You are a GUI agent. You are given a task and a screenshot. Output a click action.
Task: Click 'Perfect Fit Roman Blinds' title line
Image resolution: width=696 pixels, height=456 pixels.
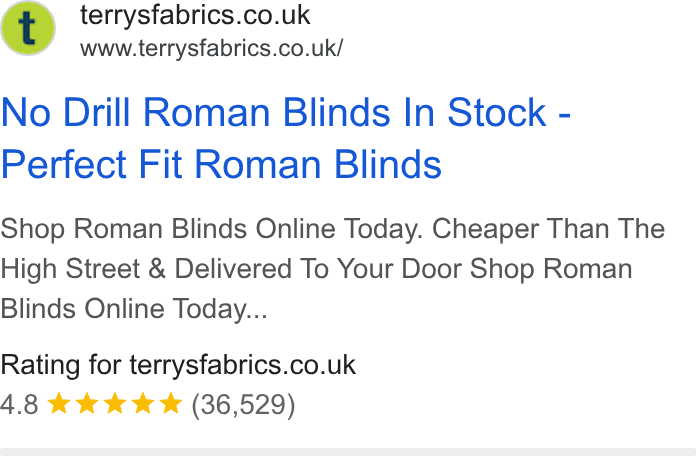click(x=221, y=164)
